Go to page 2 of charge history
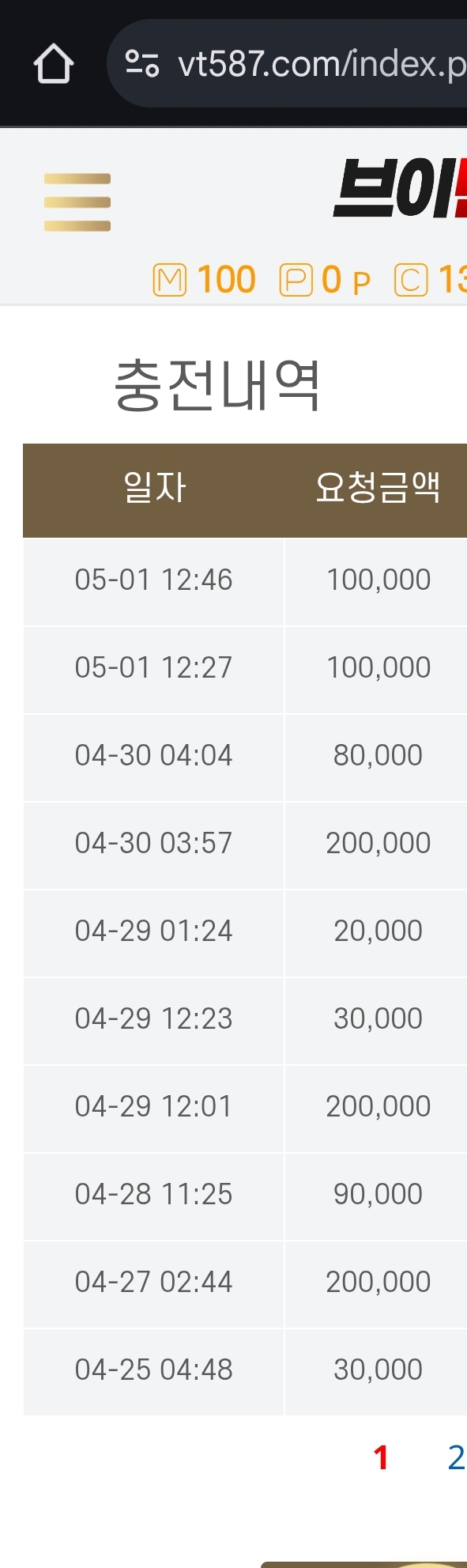This screenshot has width=467, height=1568. 456,1457
